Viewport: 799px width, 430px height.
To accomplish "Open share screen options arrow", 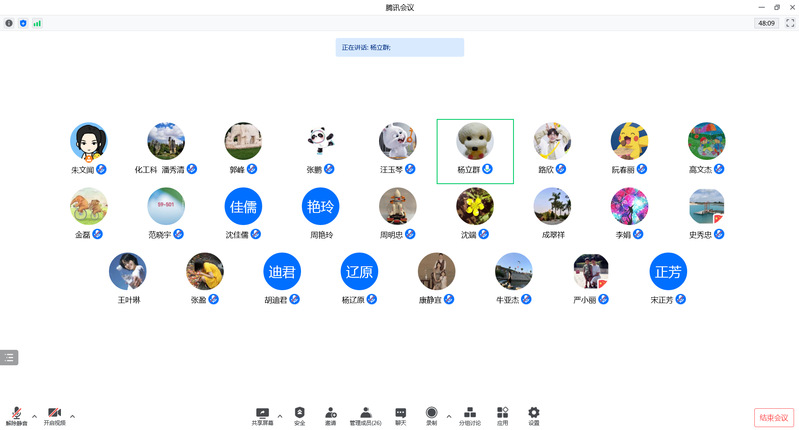I will (x=280, y=416).
